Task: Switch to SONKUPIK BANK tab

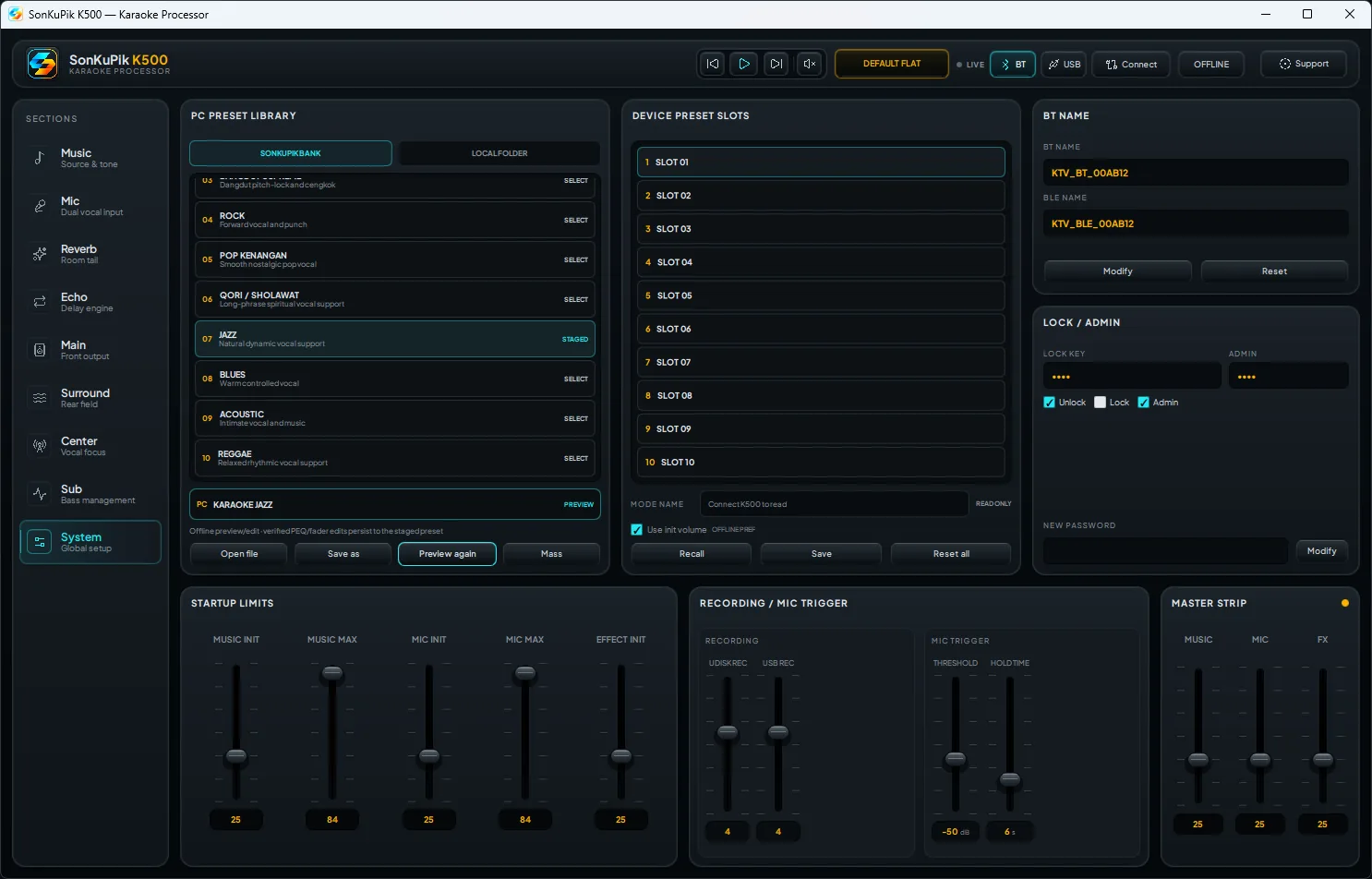Action: click(x=291, y=153)
